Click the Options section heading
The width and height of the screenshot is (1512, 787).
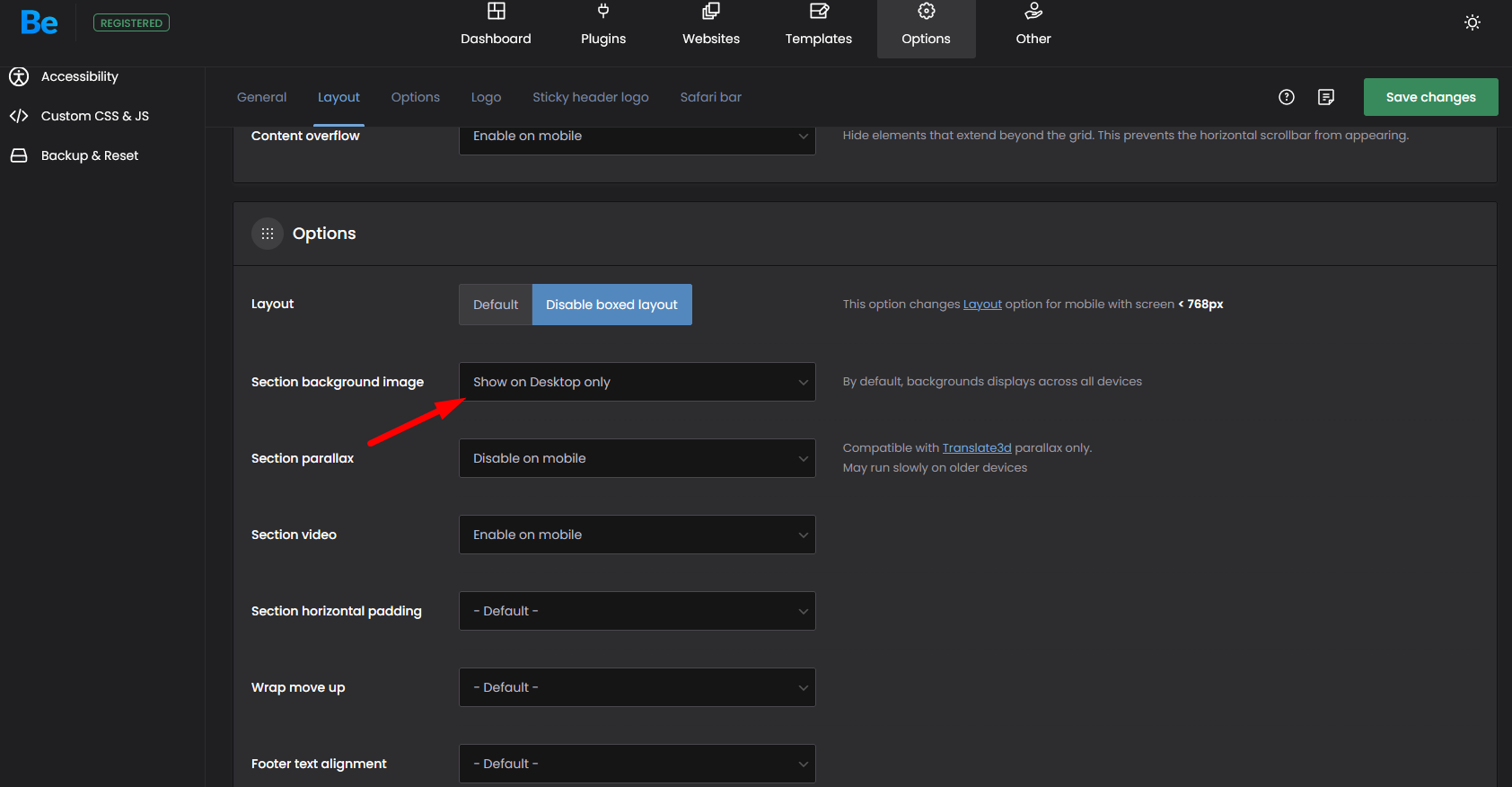(x=324, y=234)
